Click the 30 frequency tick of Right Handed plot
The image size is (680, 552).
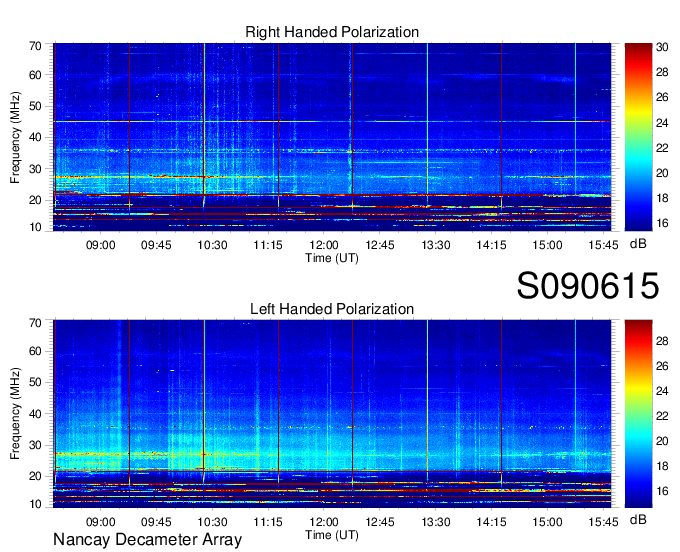pyautogui.click(x=36, y=169)
